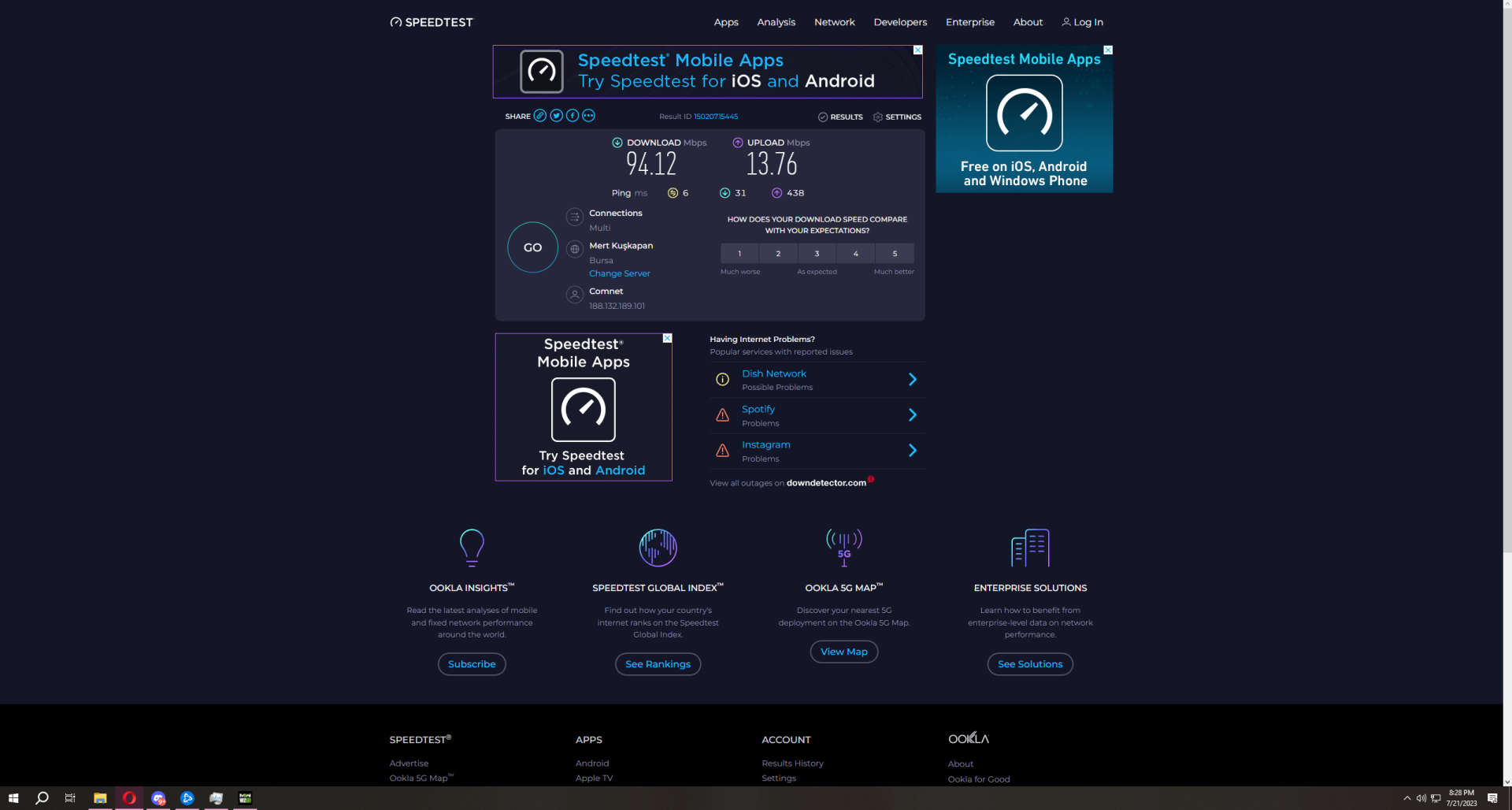Open Windows taskbar search
The height and width of the screenshot is (810, 1512).
click(x=43, y=798)
